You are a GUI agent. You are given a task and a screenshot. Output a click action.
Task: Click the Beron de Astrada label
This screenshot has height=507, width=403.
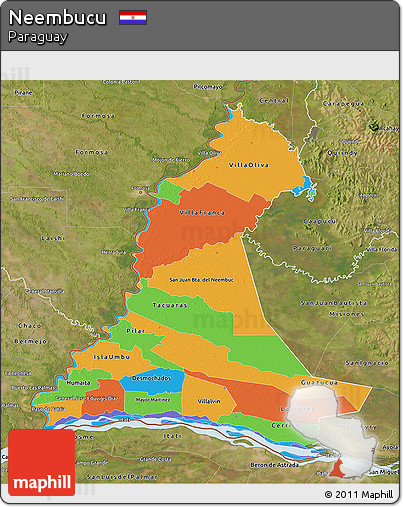pos(274,465)
